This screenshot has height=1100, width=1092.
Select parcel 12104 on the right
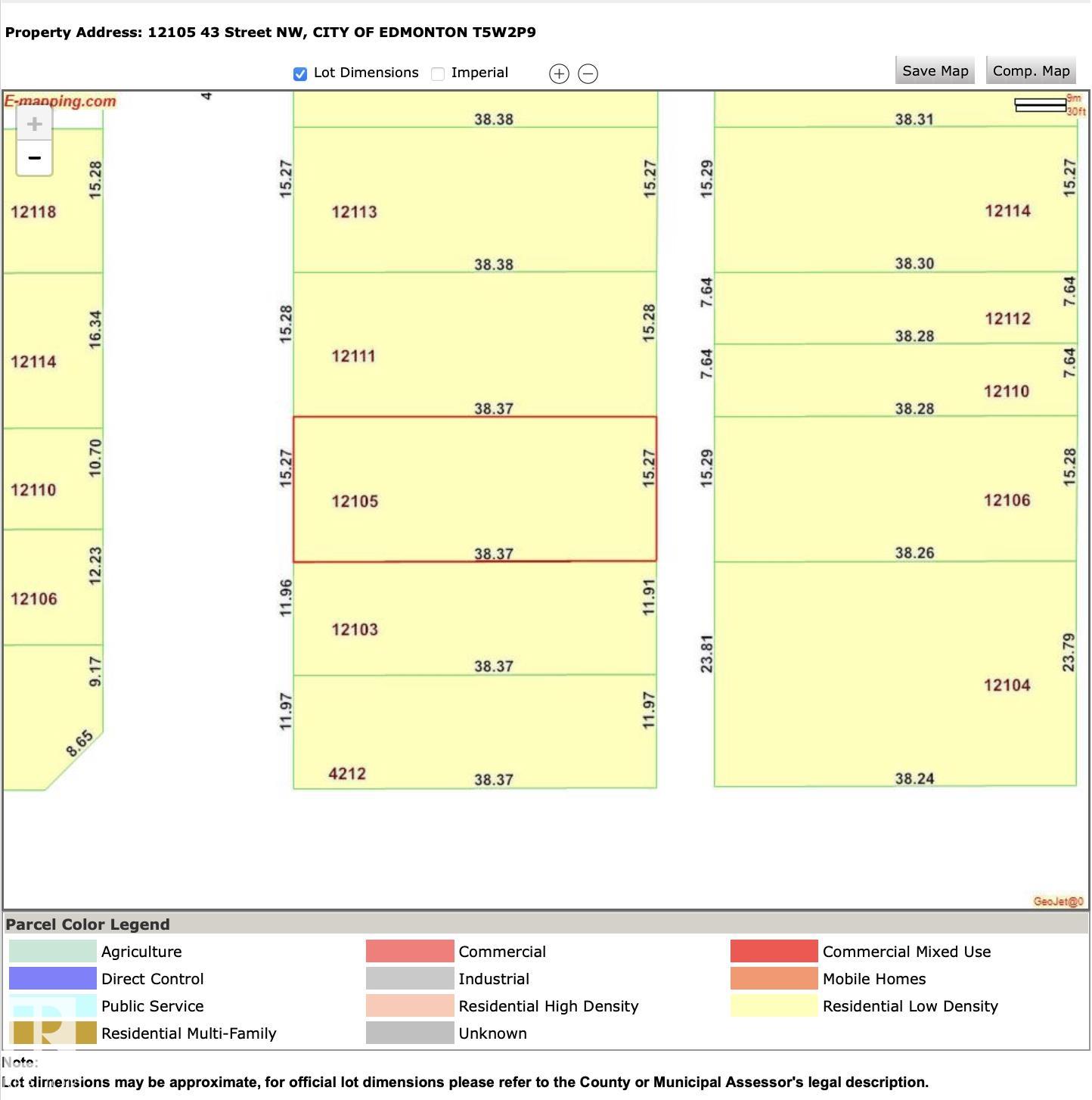895,673
